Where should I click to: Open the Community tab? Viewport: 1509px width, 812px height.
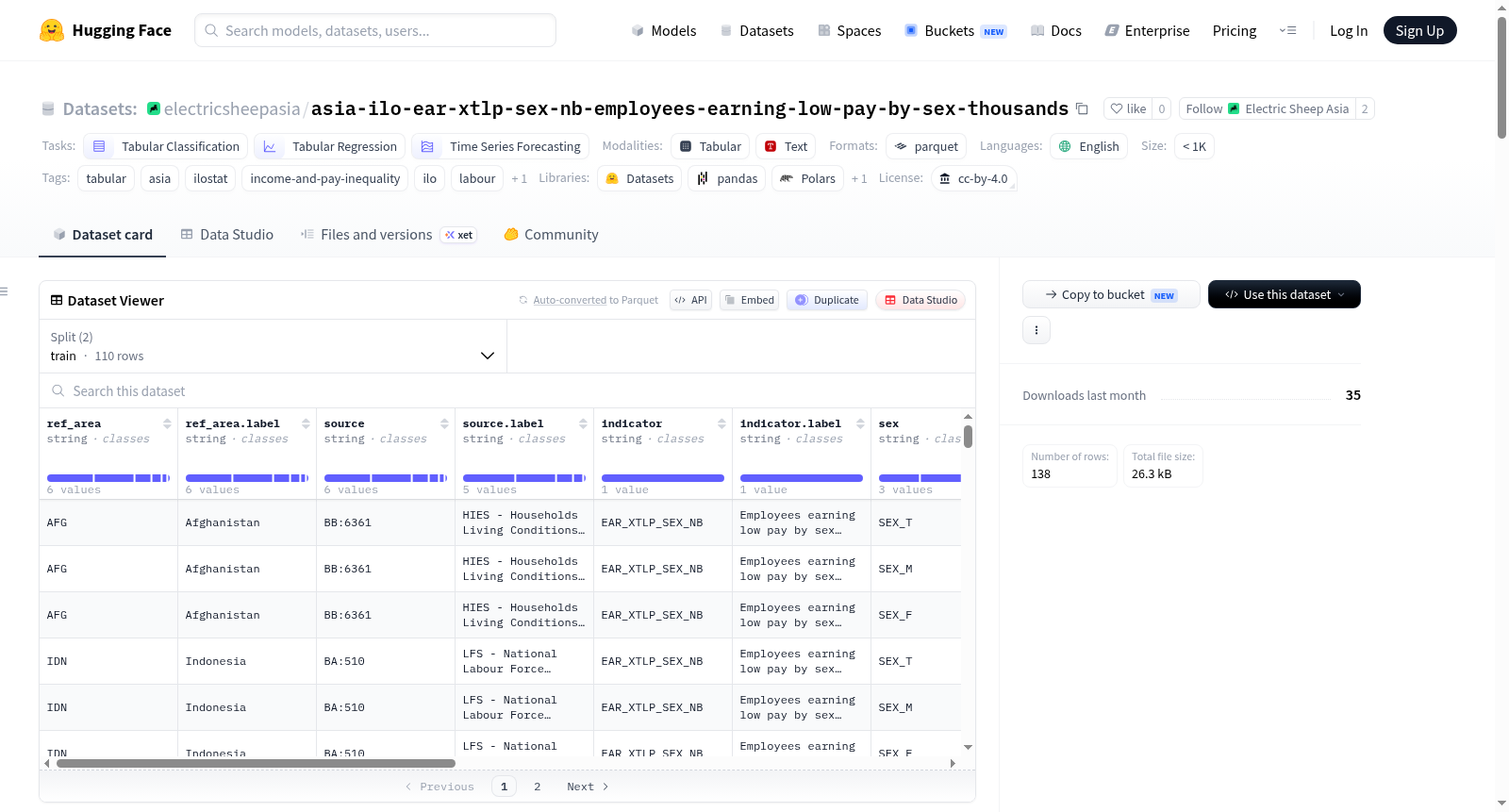point(551,234)
